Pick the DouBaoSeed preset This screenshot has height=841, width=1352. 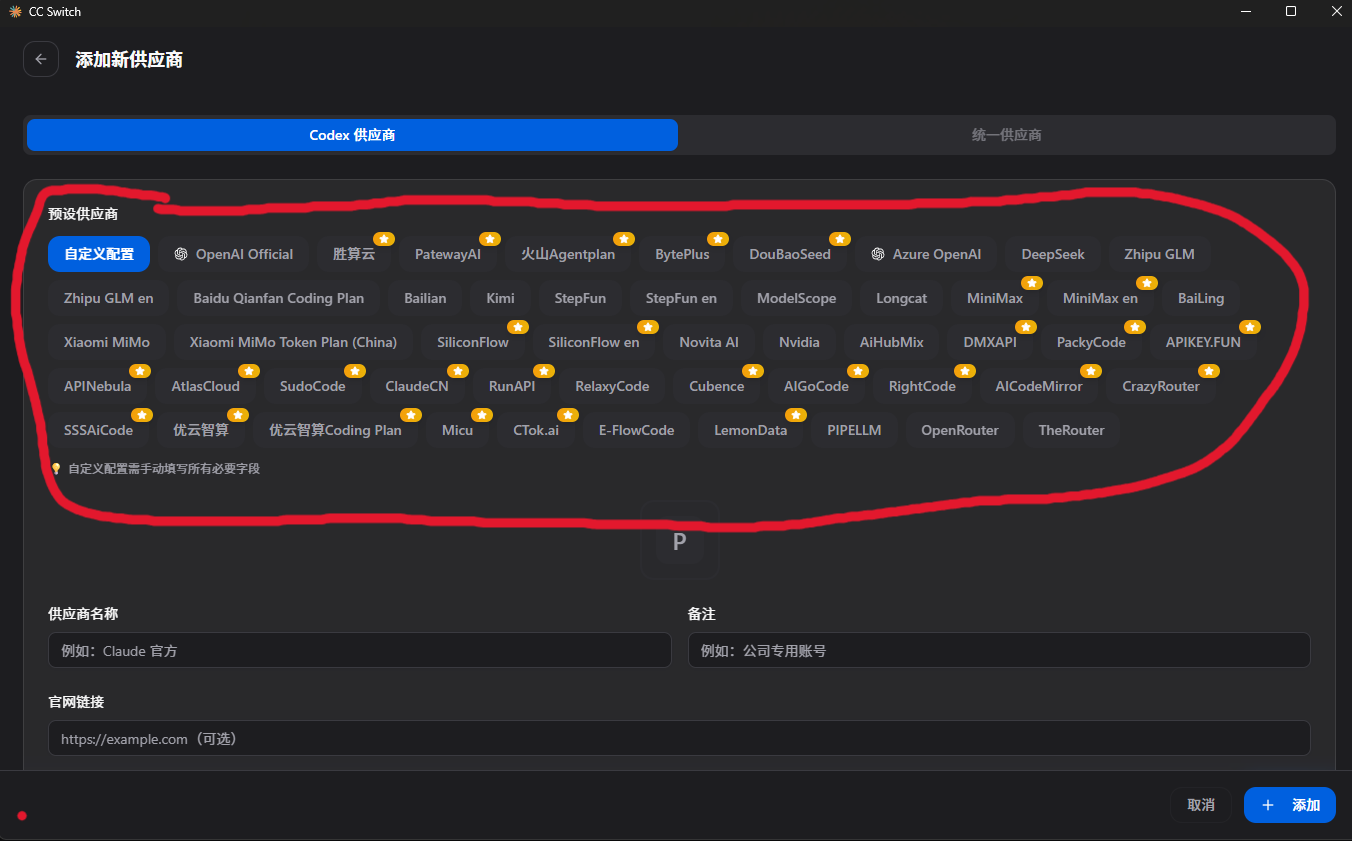(x=790, y=254)
